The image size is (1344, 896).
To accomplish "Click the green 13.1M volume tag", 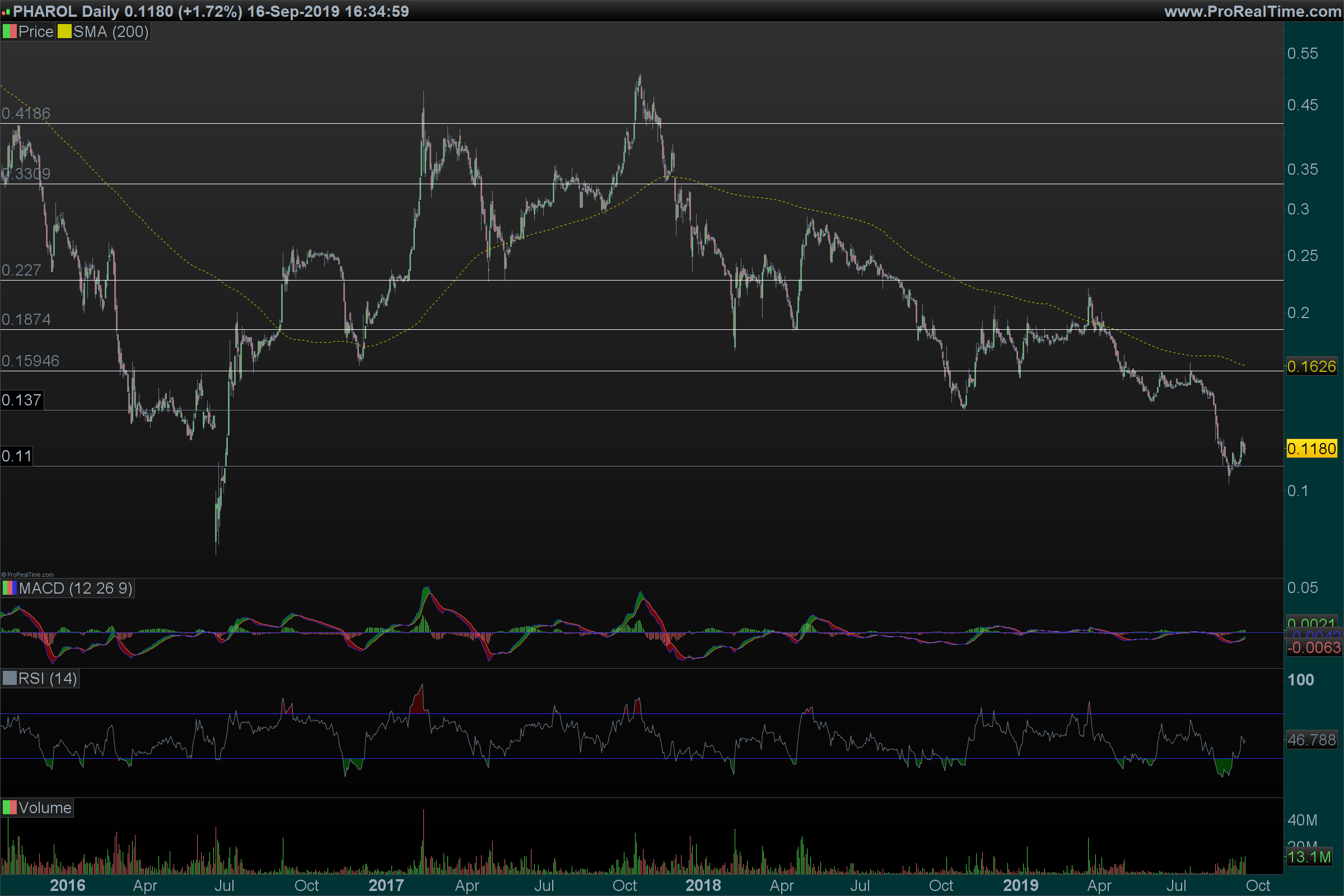I will pos(1309,857).
